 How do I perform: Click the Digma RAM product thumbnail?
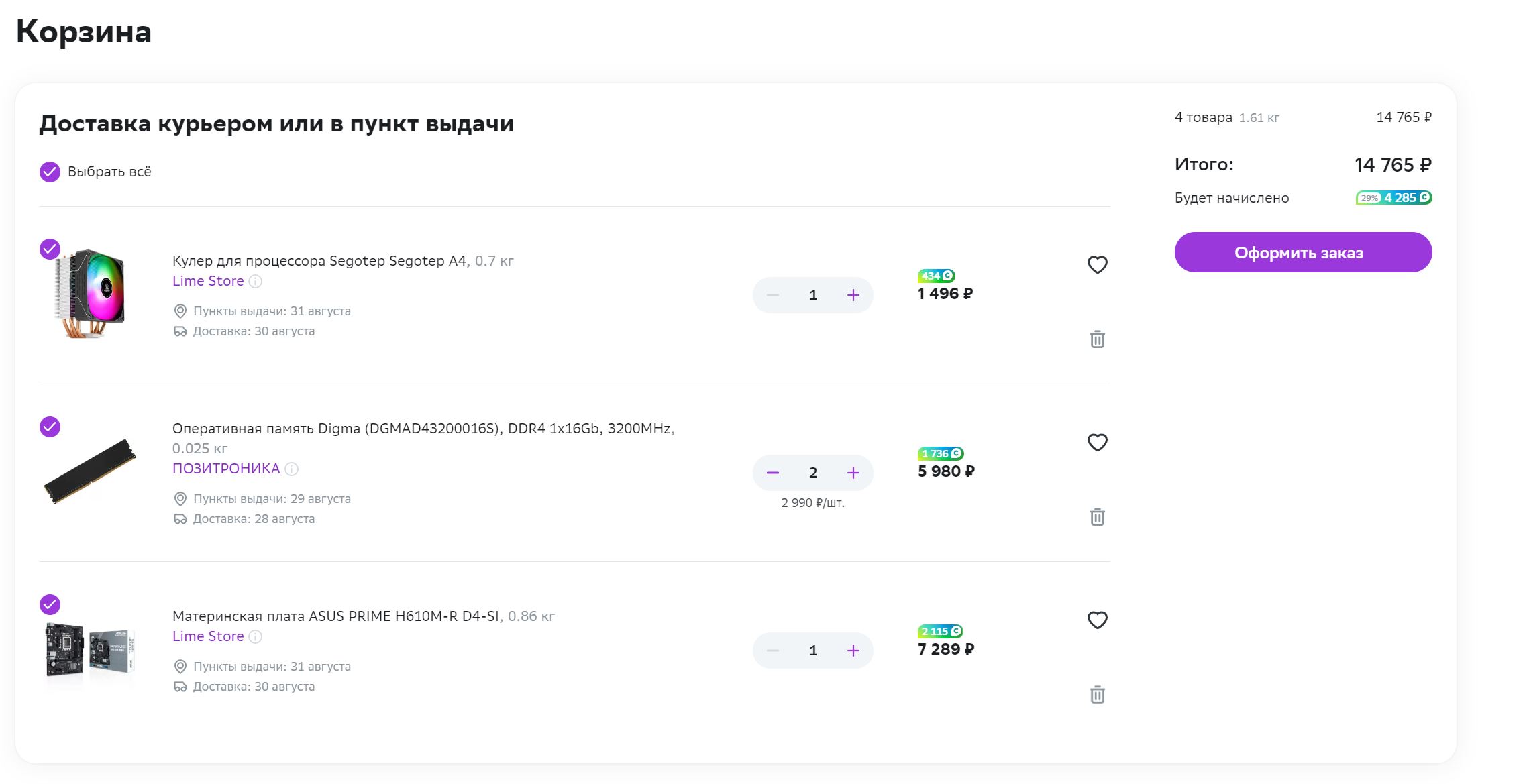[x=90, y=471]
